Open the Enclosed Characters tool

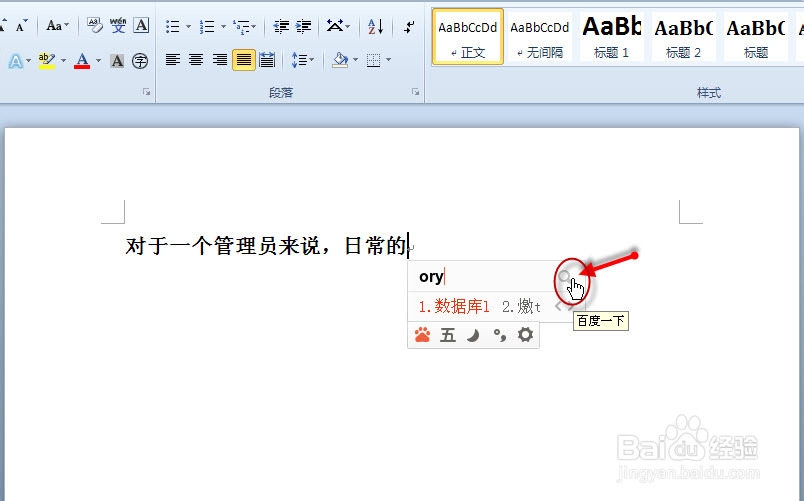click(140, 61)
